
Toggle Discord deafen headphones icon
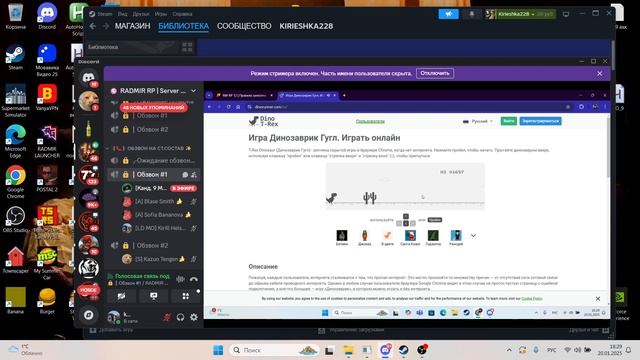coord(180,317)
